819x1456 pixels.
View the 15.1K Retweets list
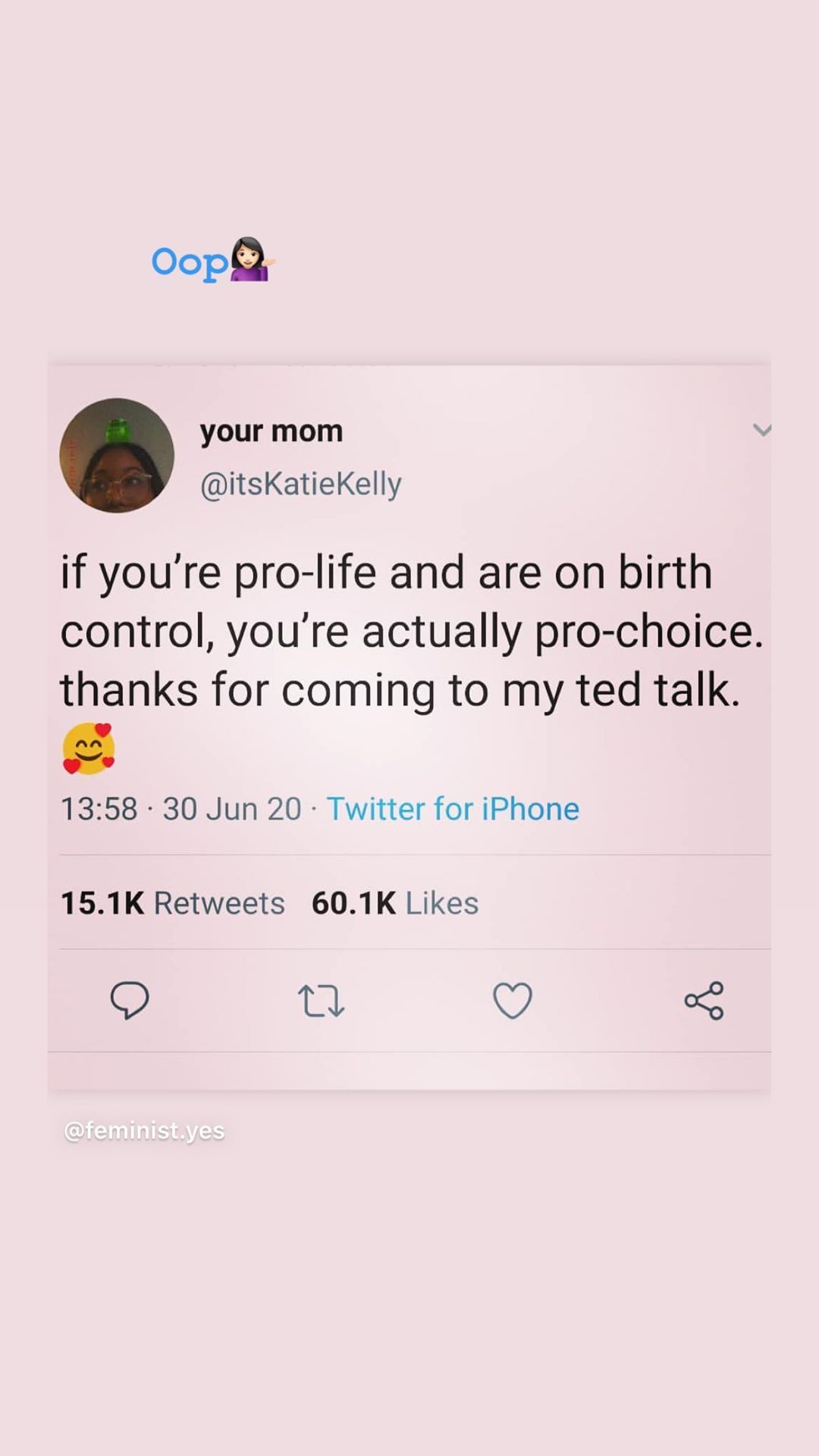click(x=172, y=903)
